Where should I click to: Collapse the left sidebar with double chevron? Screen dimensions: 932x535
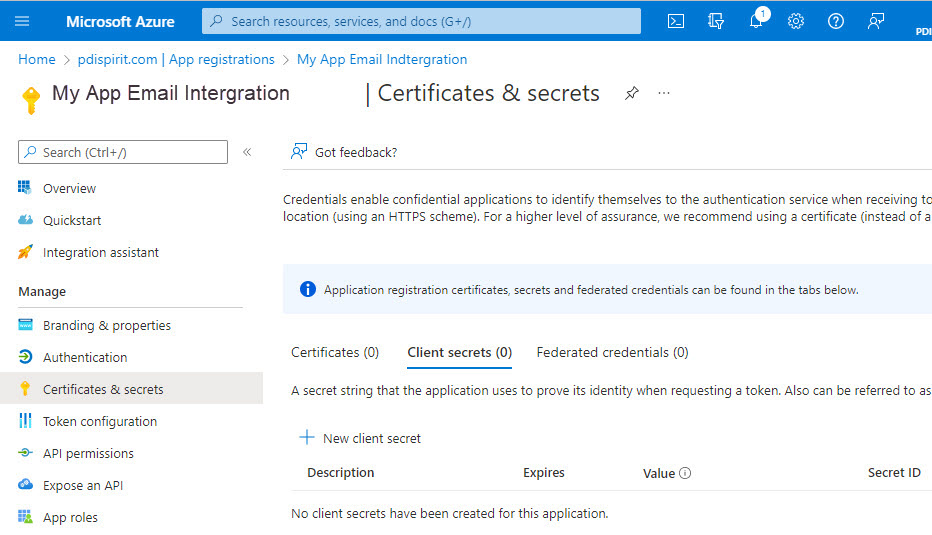pos(247,152)
